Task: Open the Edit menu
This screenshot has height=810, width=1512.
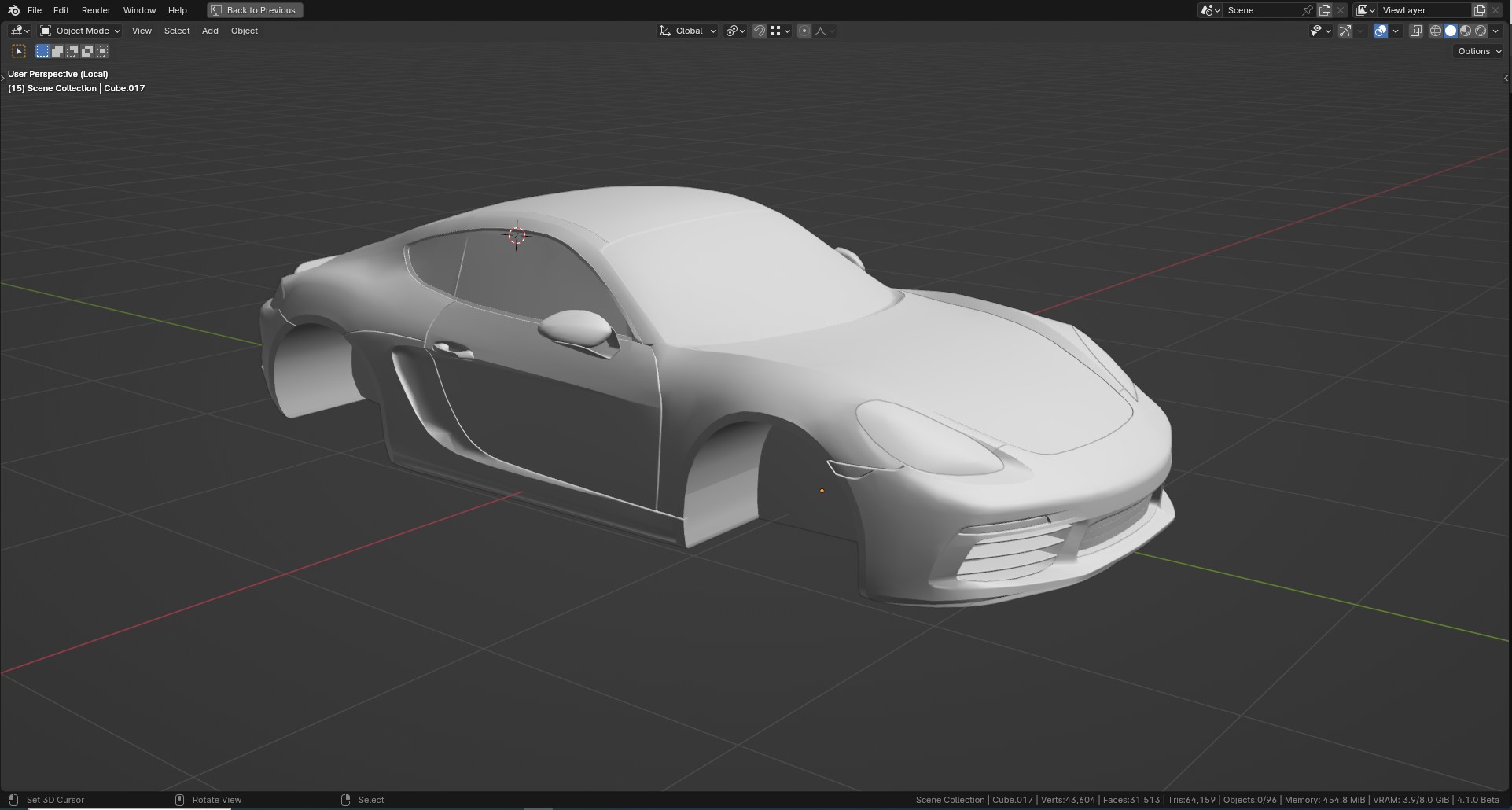Action: pos(61,10)
